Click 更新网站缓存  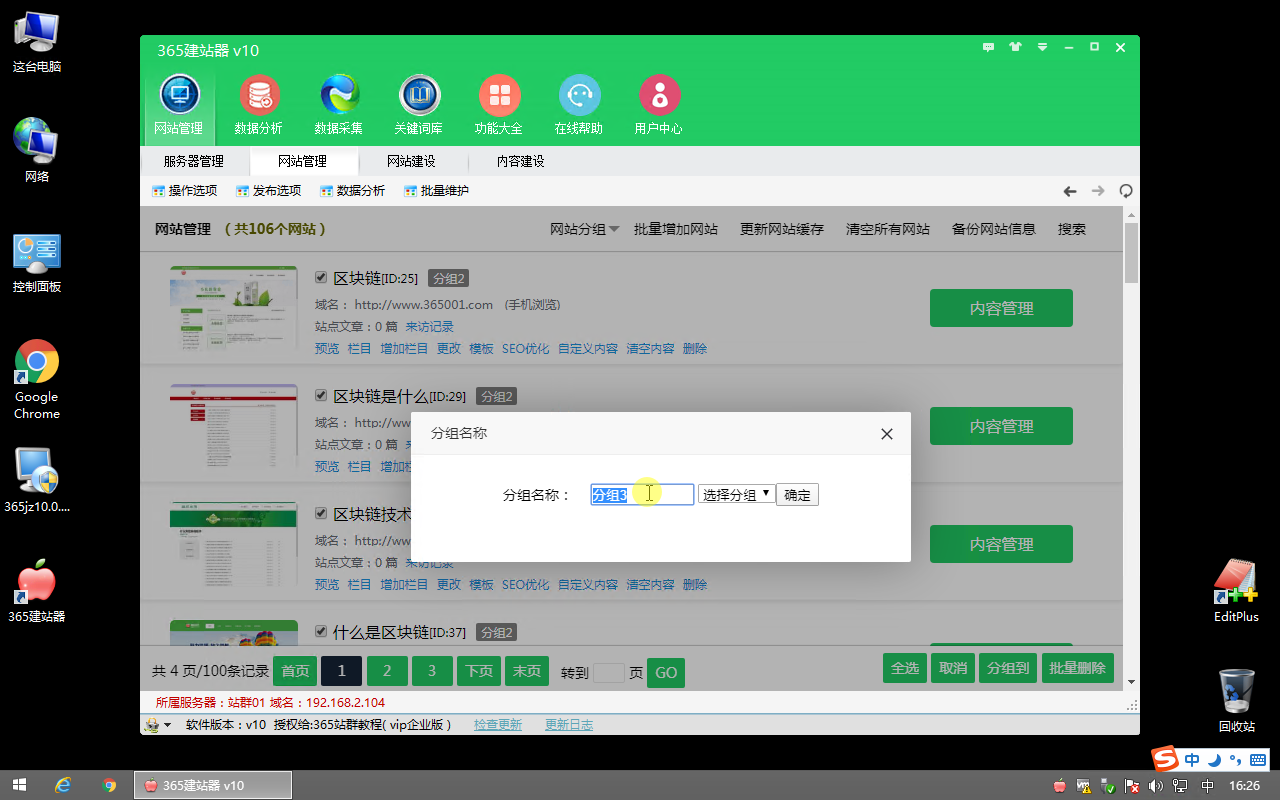pyautogui.click(x=782, y=229)
